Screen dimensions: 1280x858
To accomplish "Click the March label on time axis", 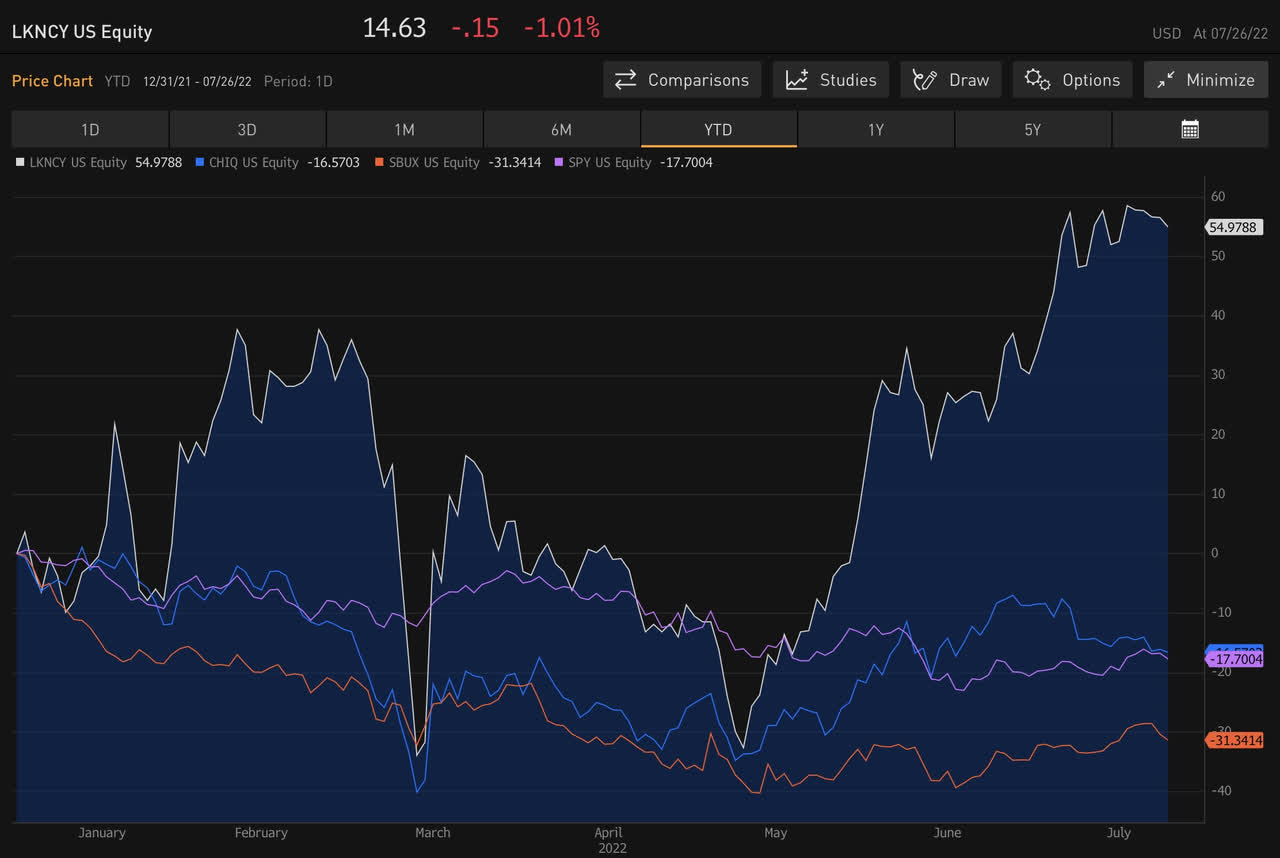I will point(433,832).
